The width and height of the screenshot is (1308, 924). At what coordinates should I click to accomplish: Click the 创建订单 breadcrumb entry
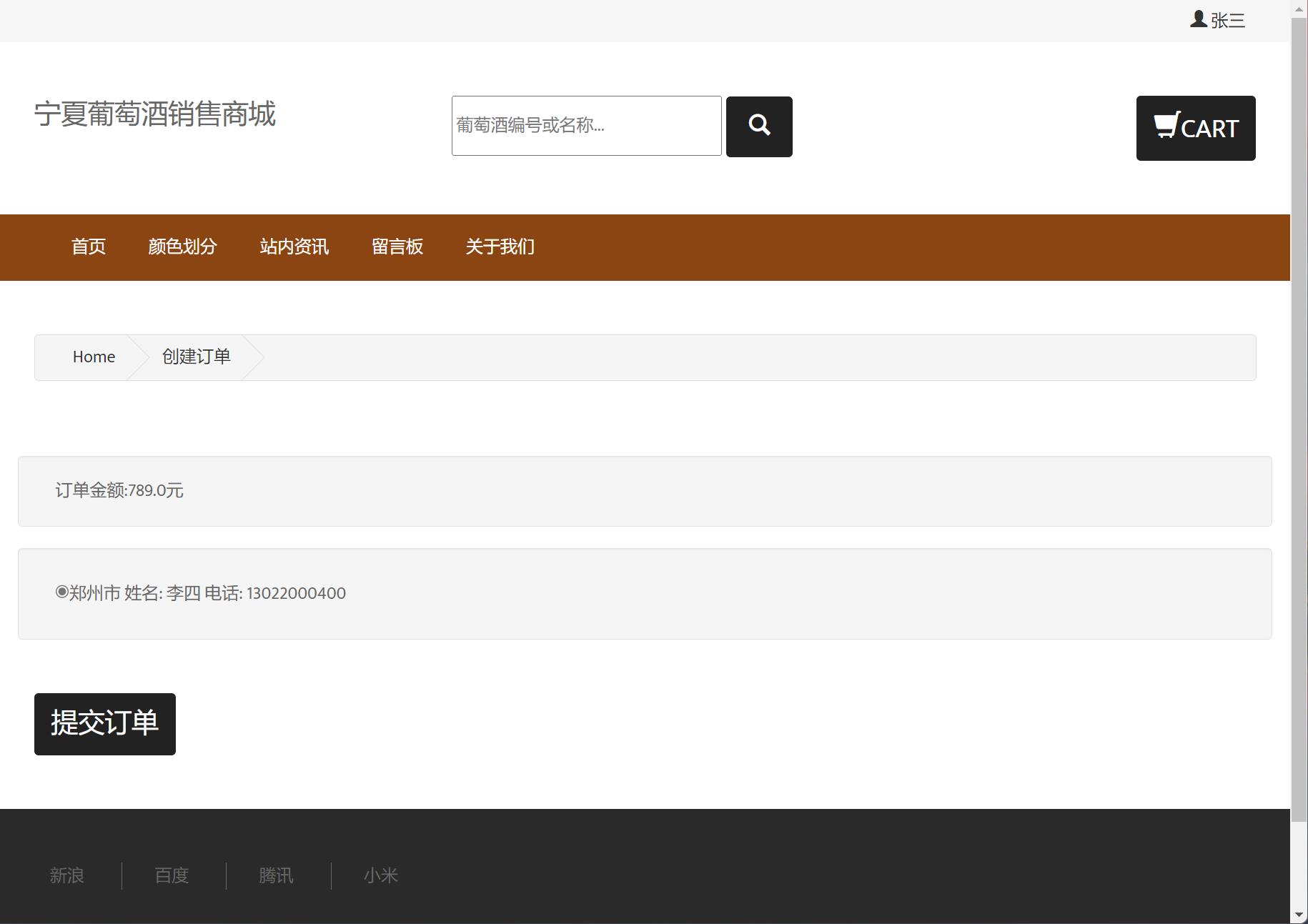pos(195,357)
